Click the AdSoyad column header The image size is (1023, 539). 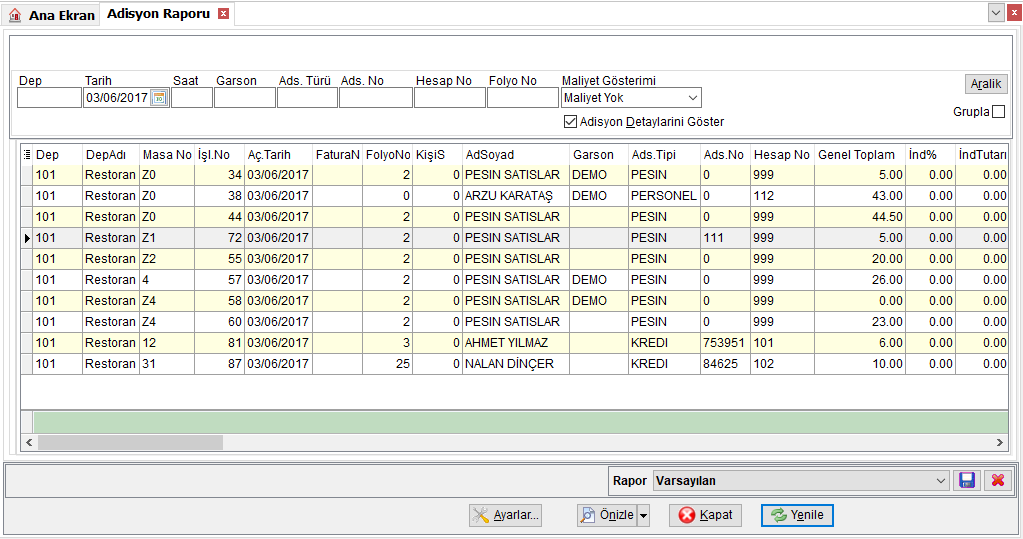(x=515, y=155)
